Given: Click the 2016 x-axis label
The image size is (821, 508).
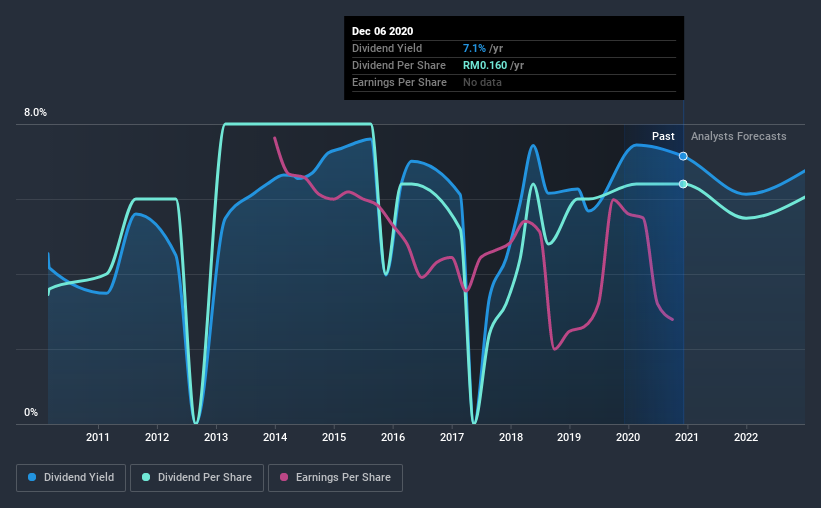Looking at the screenshot, I should (x=393, y=437).
